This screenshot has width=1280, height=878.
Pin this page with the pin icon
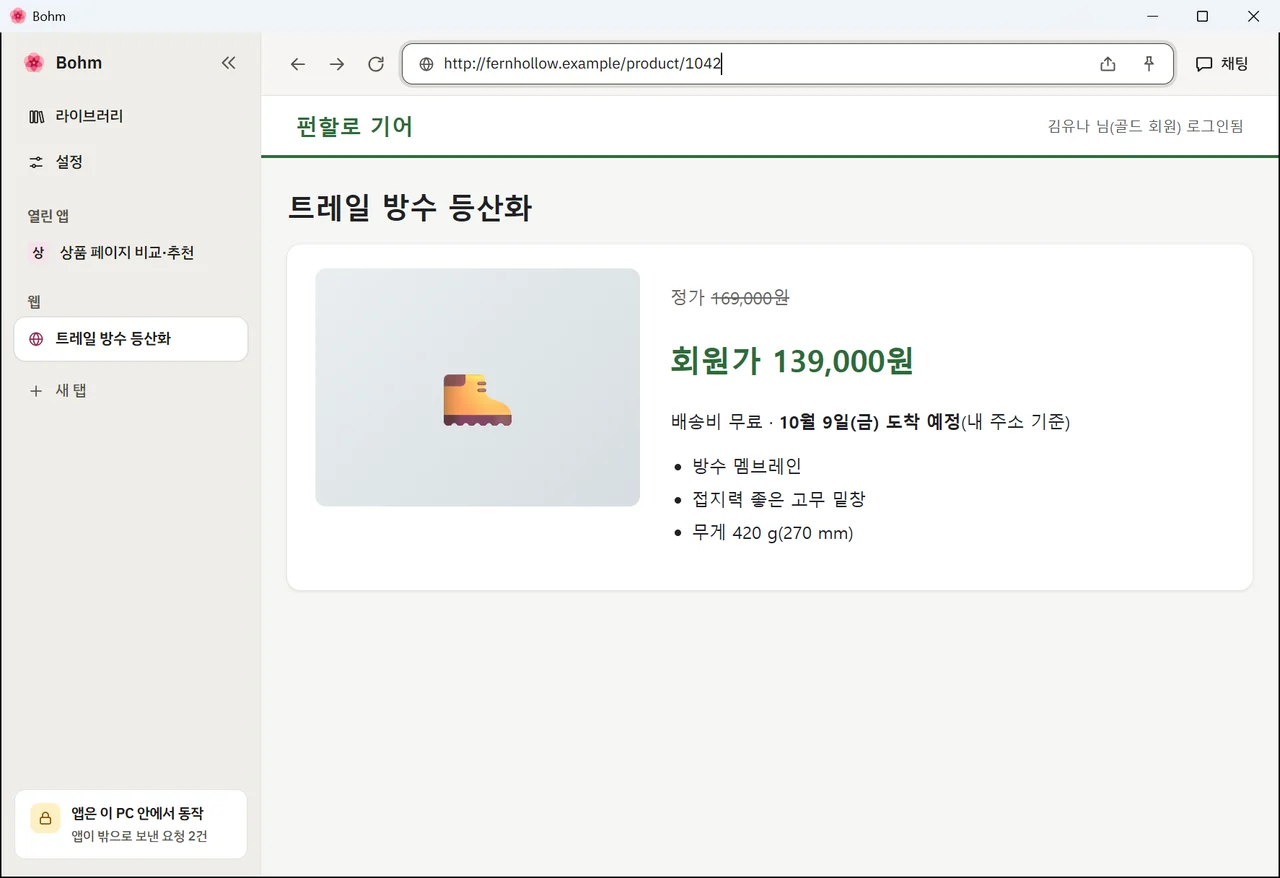click(1149, 64)
